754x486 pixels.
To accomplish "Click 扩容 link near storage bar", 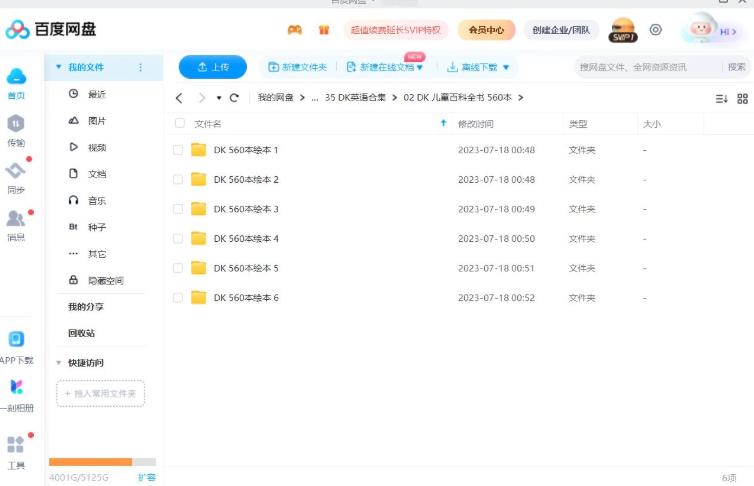I will pyautogui.click(x=147, y=477).
